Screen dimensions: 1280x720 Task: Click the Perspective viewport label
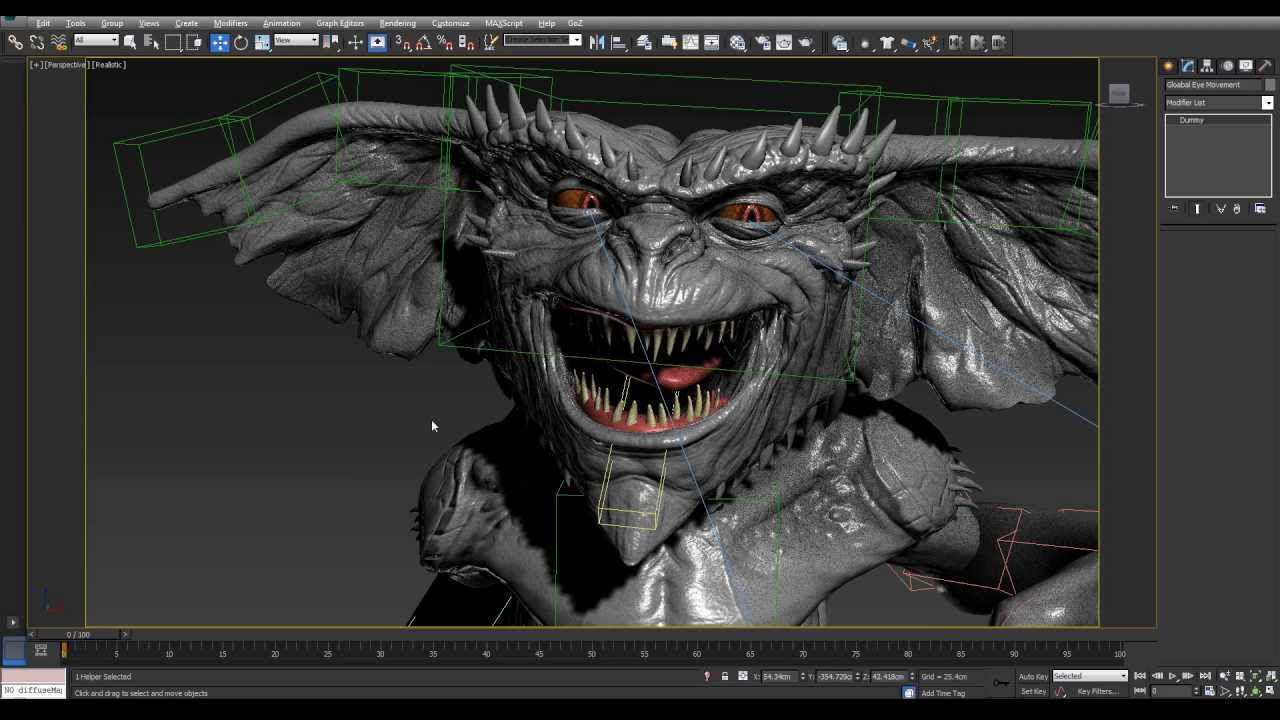click(x=67, y=65)
